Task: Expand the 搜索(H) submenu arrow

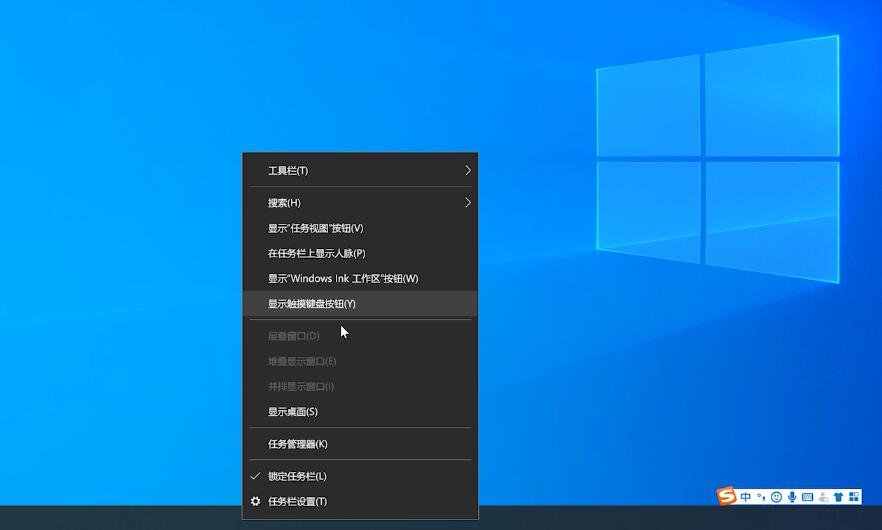Action: coord(467,203)
